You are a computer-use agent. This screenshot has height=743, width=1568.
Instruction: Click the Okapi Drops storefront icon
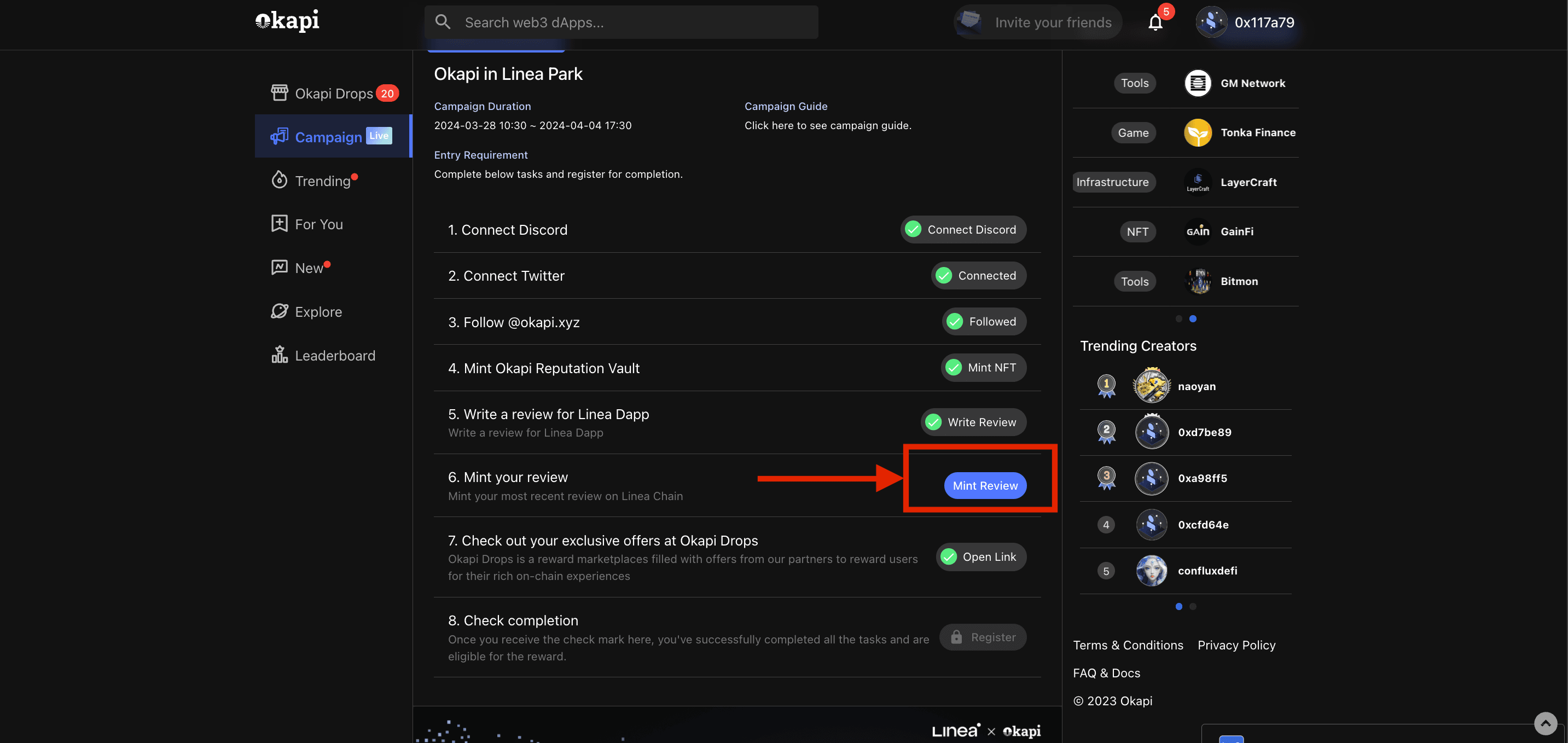coord(280,92)
